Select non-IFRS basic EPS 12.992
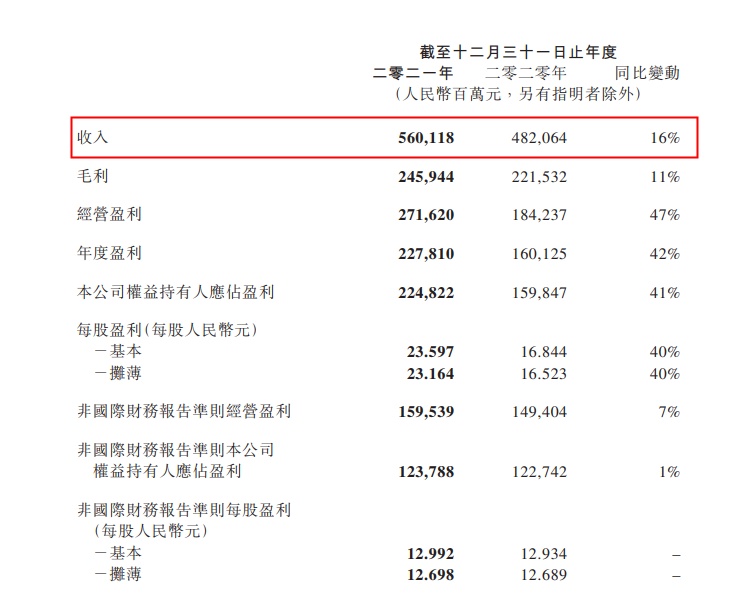The height and width of the screenshot is (600, 745). (430, 554)
